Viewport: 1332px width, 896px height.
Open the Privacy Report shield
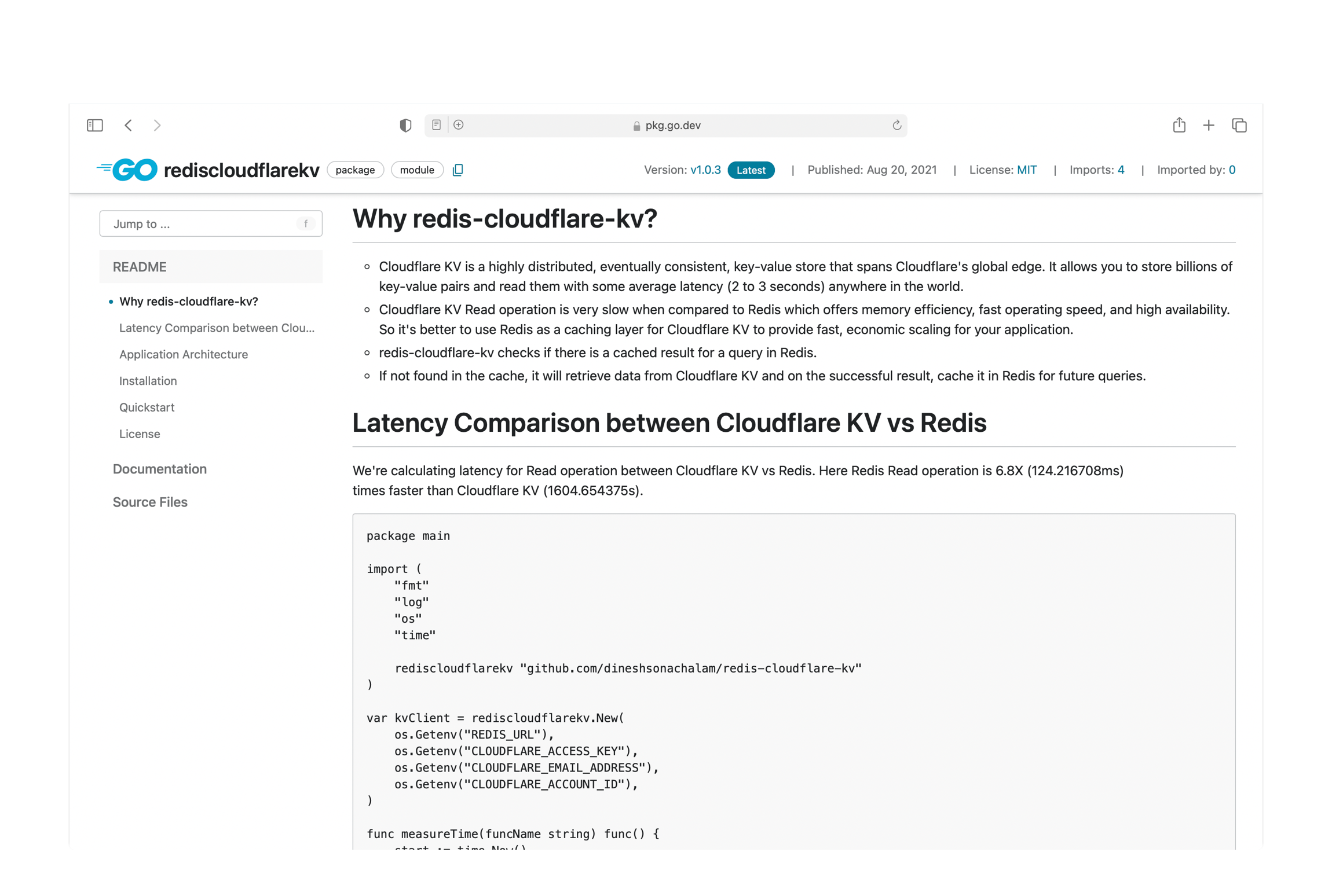click(x=405, y=125)
